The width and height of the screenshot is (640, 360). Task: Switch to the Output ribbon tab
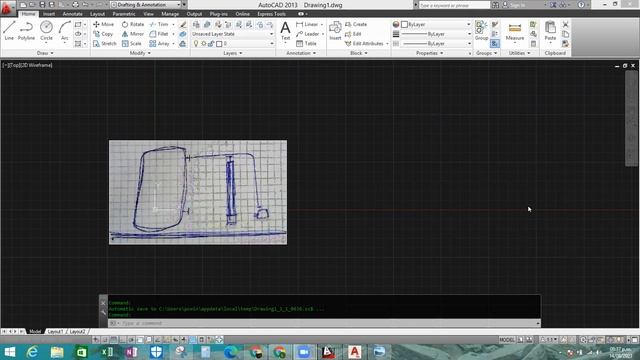tap(194, 14)
